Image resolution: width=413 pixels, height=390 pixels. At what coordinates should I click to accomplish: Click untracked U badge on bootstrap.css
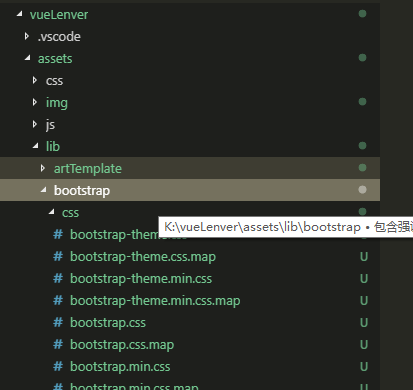[364, 323]
